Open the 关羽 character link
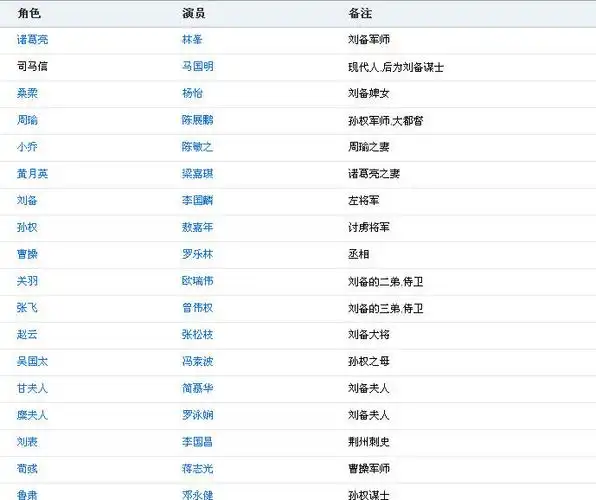 click(27, 281)
